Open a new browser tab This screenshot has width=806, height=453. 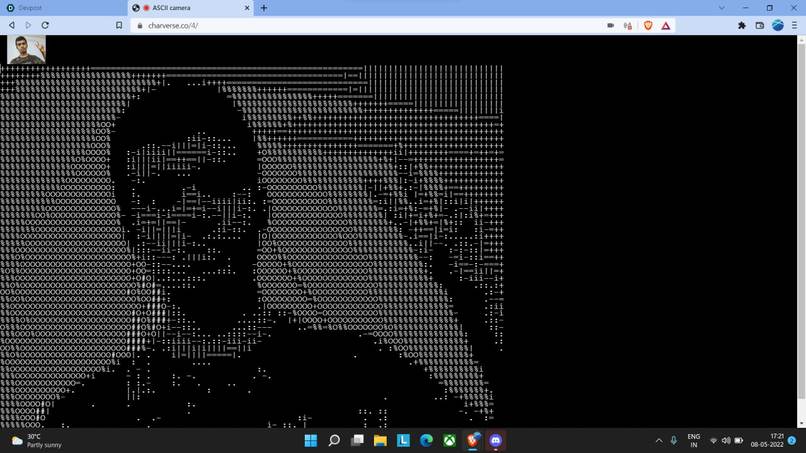[x=264, y=8]
